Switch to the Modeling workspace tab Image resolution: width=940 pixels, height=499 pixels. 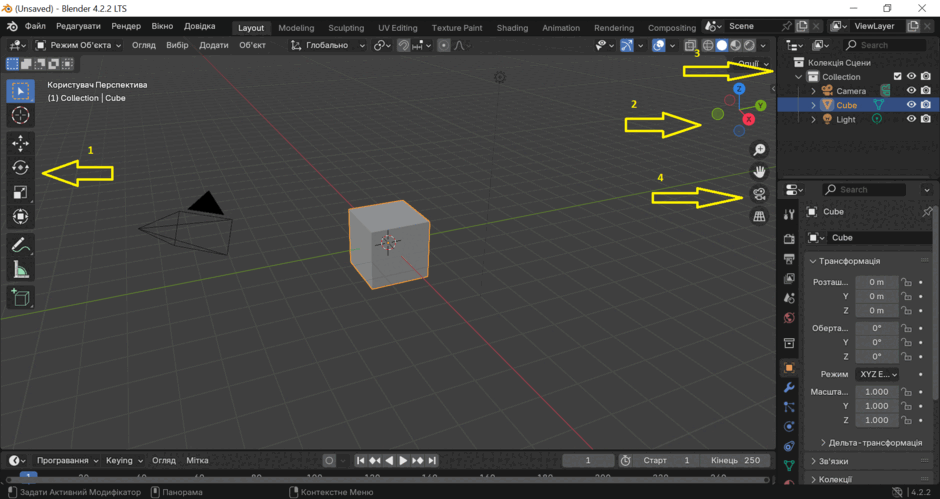point(296,28)
